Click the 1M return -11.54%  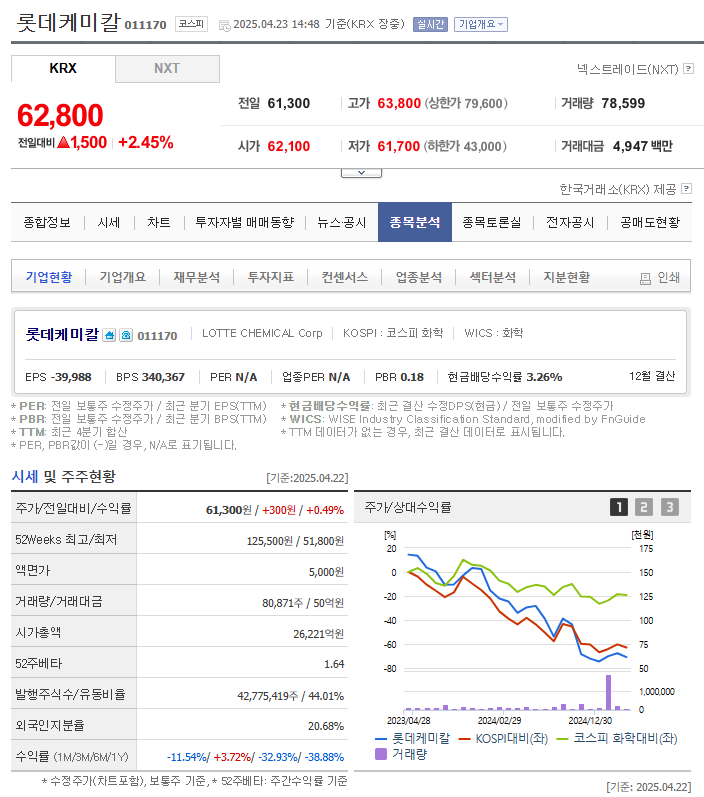coord(186,757)
